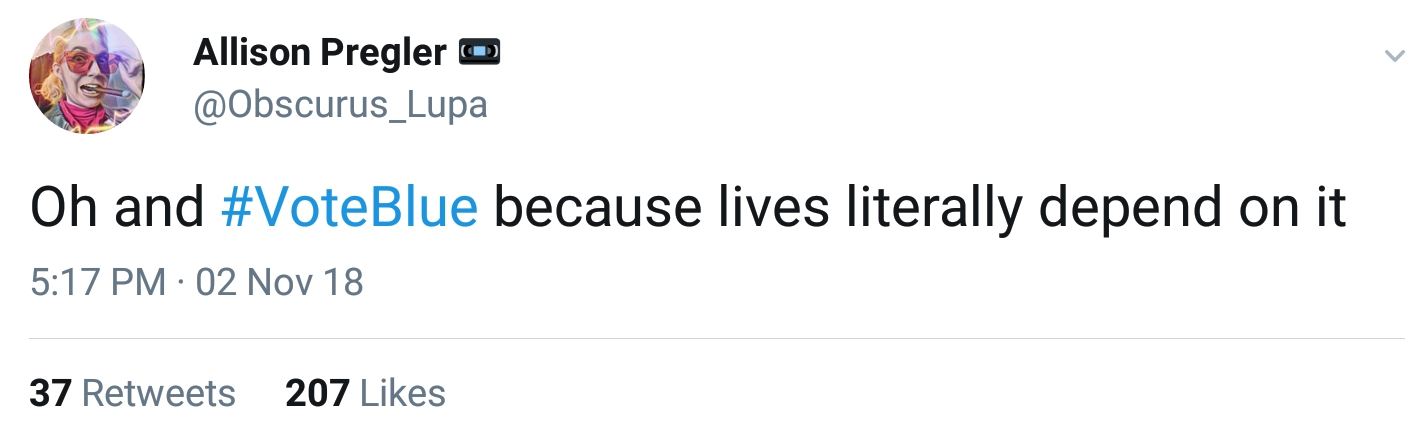The width and height of the screenshot is (1425, 424).
Task: Select the date 02 Nov 18
Action: tap(279, 283)
